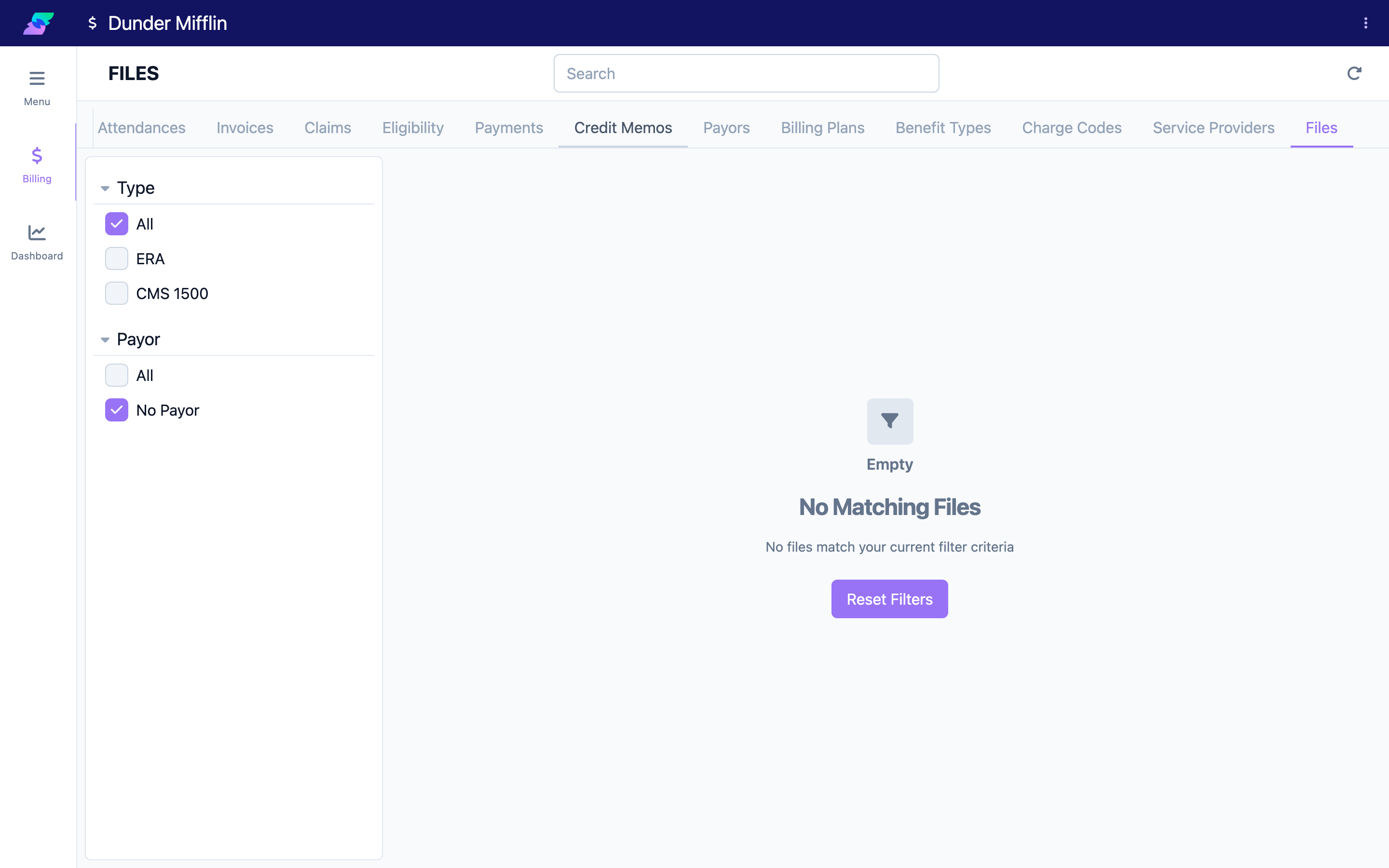Screen dimensions: 1389x868
Task: Collapse the Payor filter section
Action: 105,340
